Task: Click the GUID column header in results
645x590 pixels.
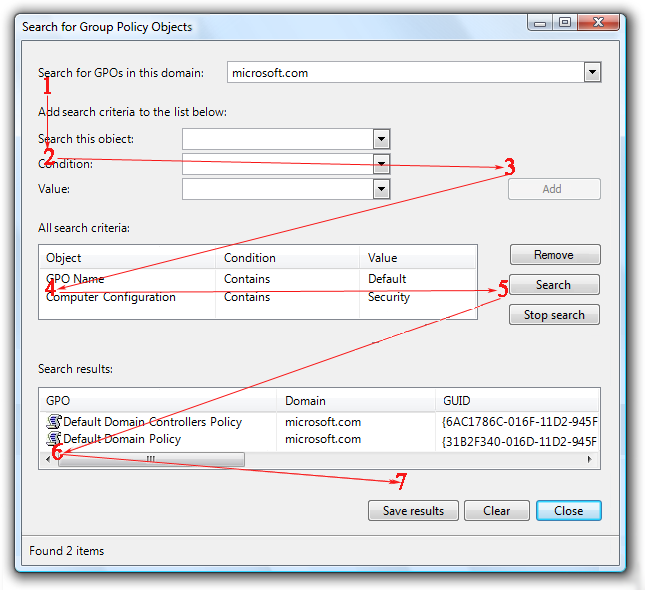Action: (x=517, y=401)
